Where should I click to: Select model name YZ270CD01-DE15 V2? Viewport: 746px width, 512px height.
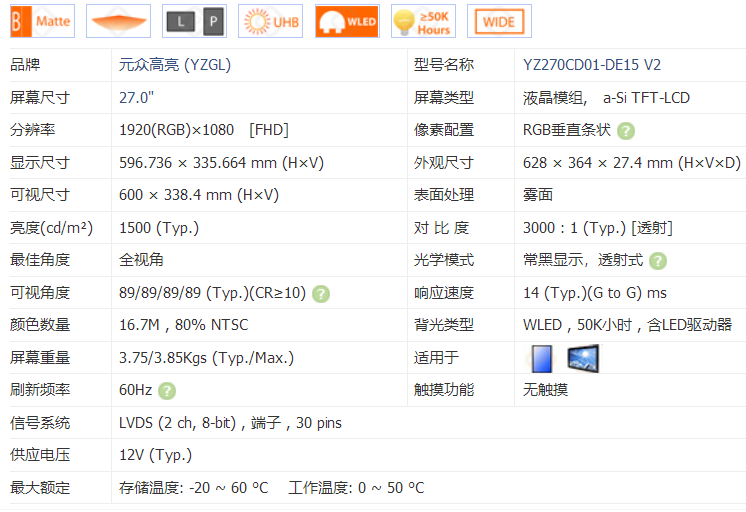click(592, 65)
